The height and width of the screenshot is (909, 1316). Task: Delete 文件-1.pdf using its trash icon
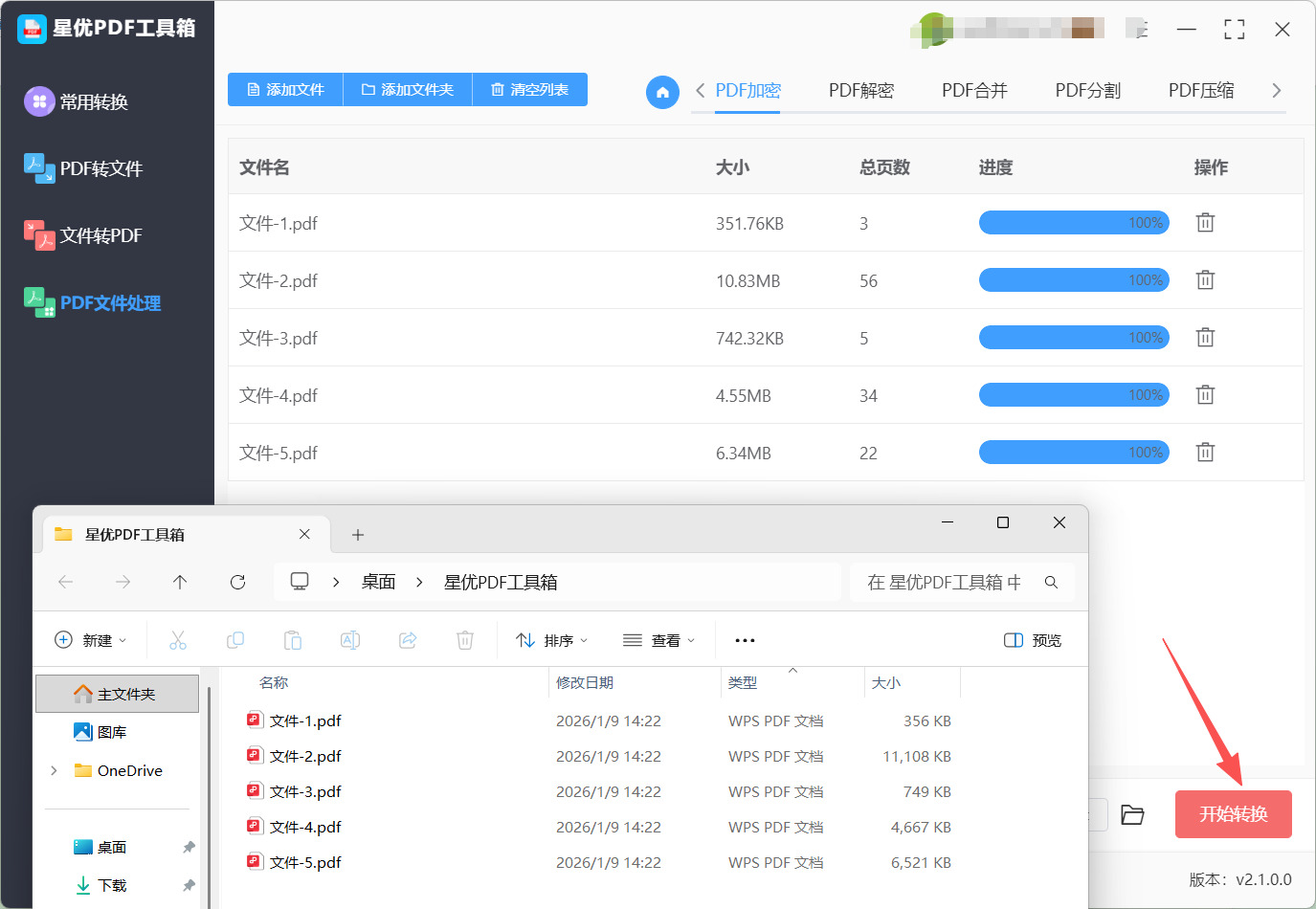pyautogui.click(x=1205, y=223)
